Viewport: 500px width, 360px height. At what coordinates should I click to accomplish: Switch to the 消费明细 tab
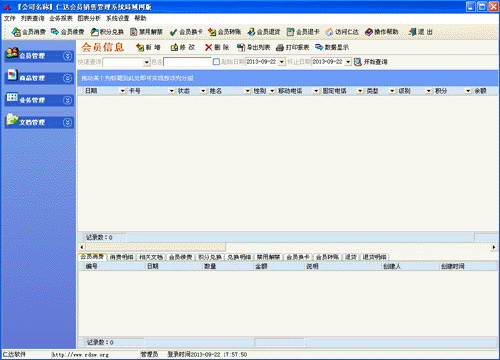tap(122, 257)
